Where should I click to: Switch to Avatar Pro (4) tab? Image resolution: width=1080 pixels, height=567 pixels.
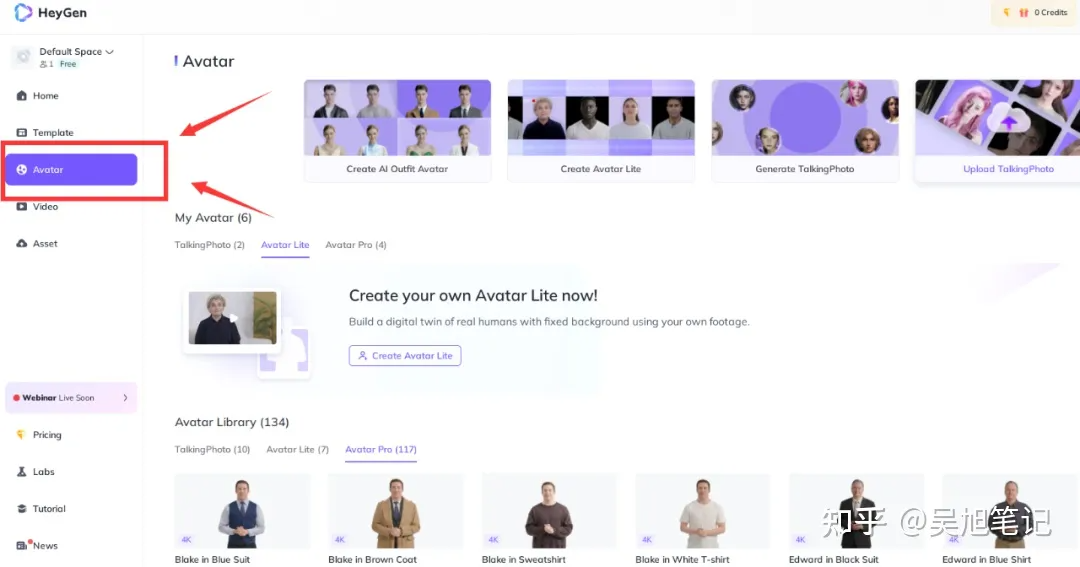coord(356,245)
